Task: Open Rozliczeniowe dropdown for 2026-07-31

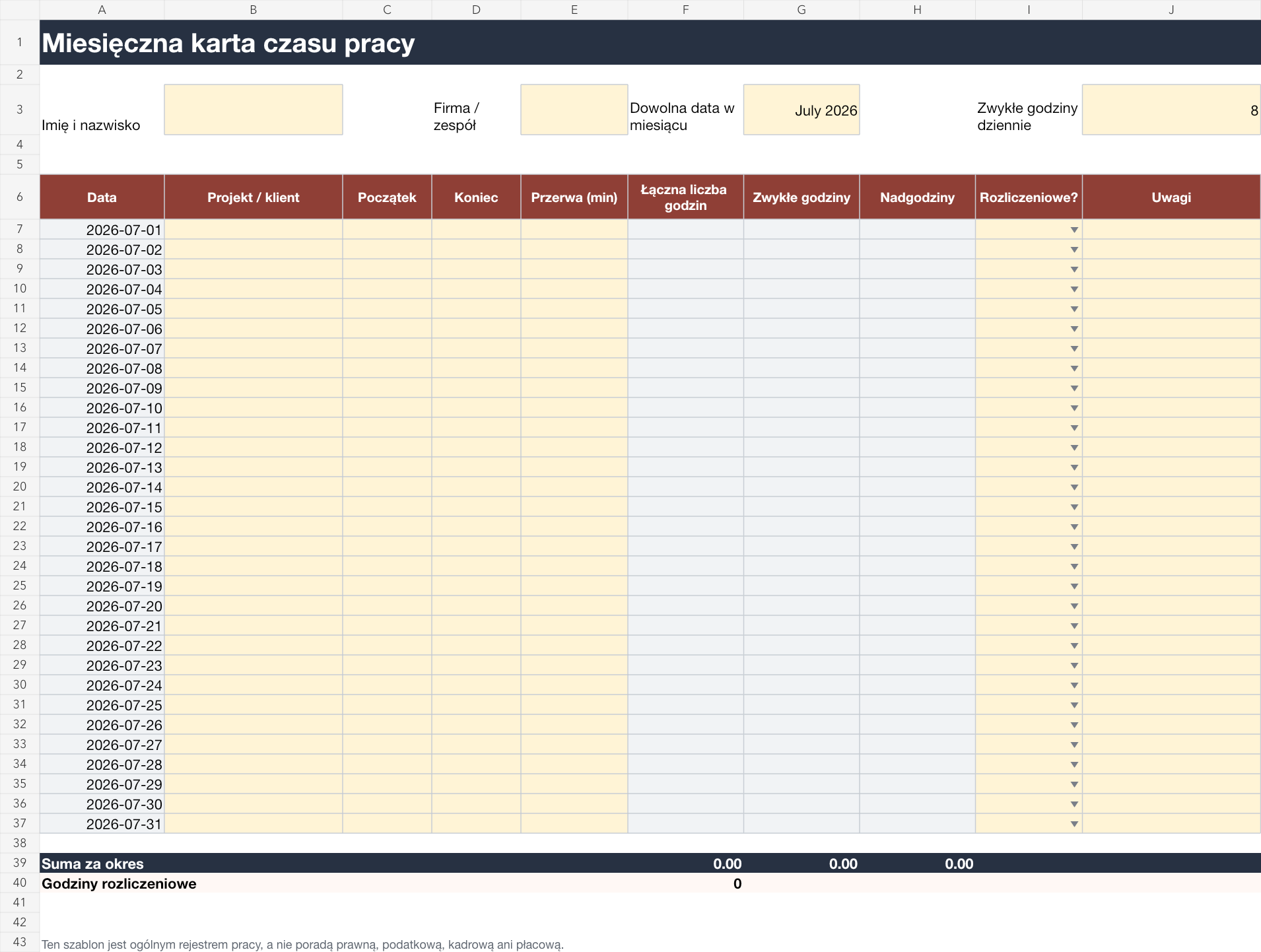Action: click(1074, 824)
